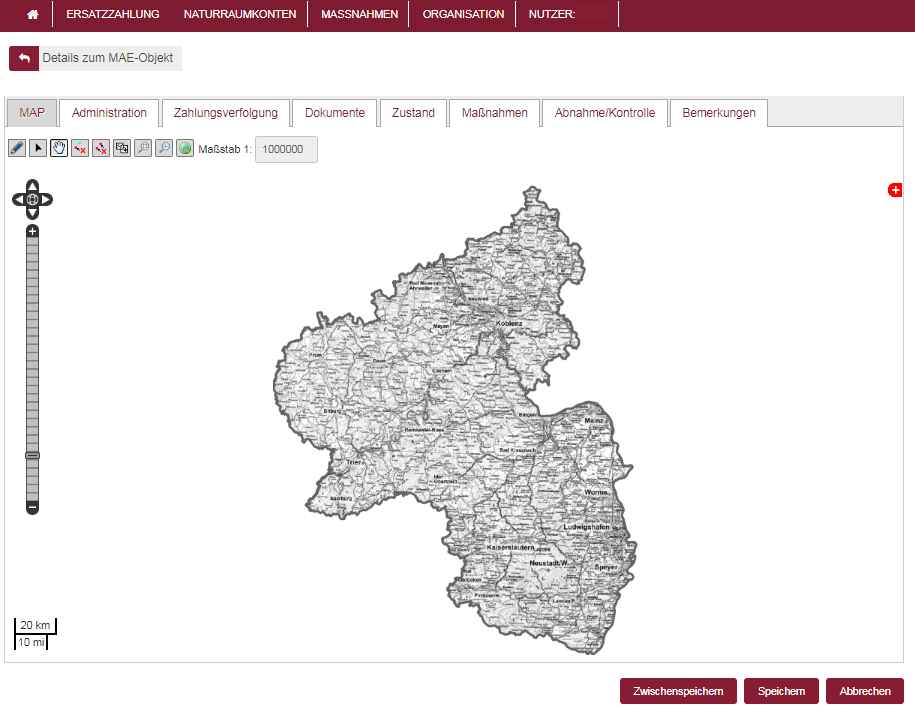Pan the map east with right arrow
Image resolution: width=915 pixels, height=709 pixels.
tap(46, 200)
